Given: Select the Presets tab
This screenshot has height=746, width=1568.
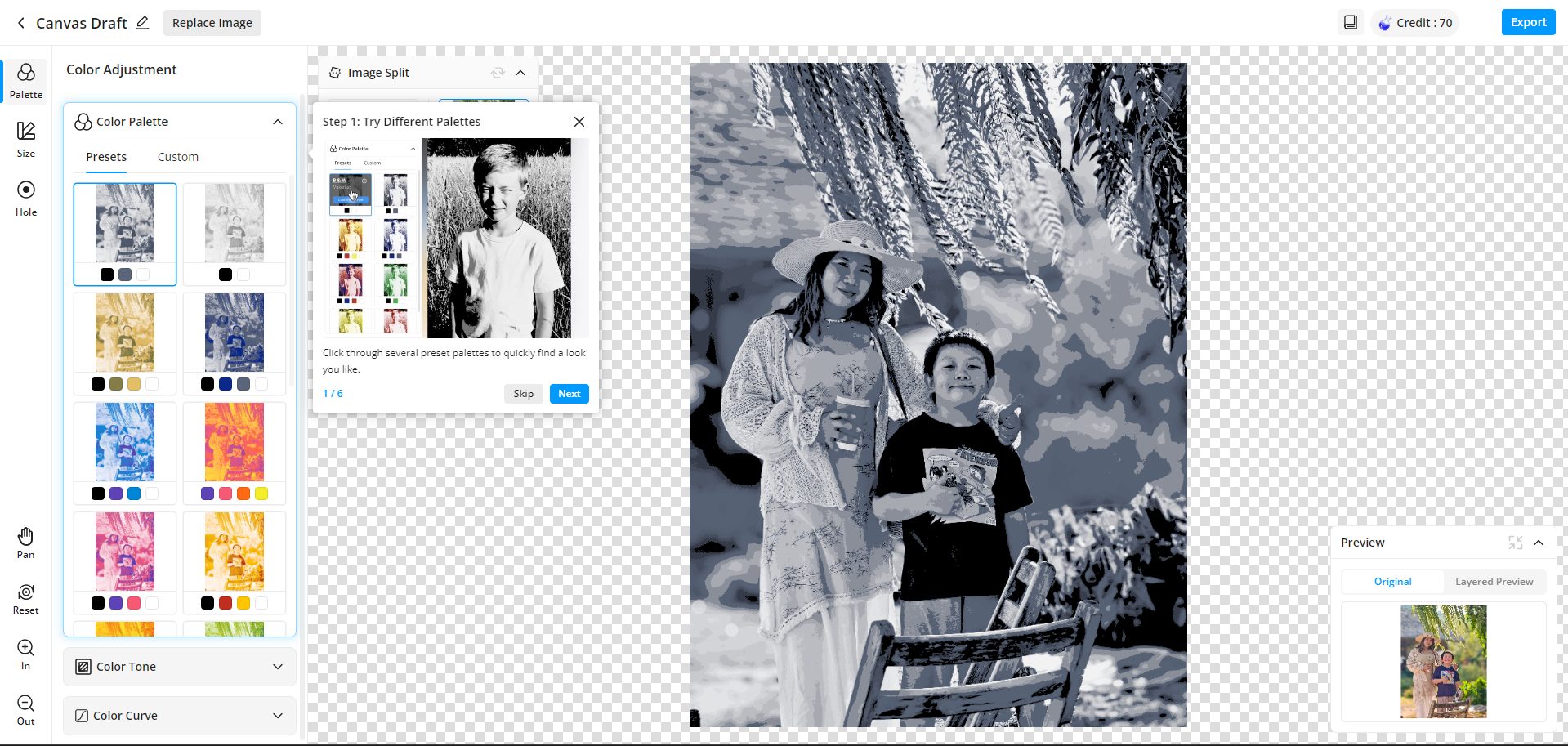Looking at the screenshot, I should coord(106,157).
